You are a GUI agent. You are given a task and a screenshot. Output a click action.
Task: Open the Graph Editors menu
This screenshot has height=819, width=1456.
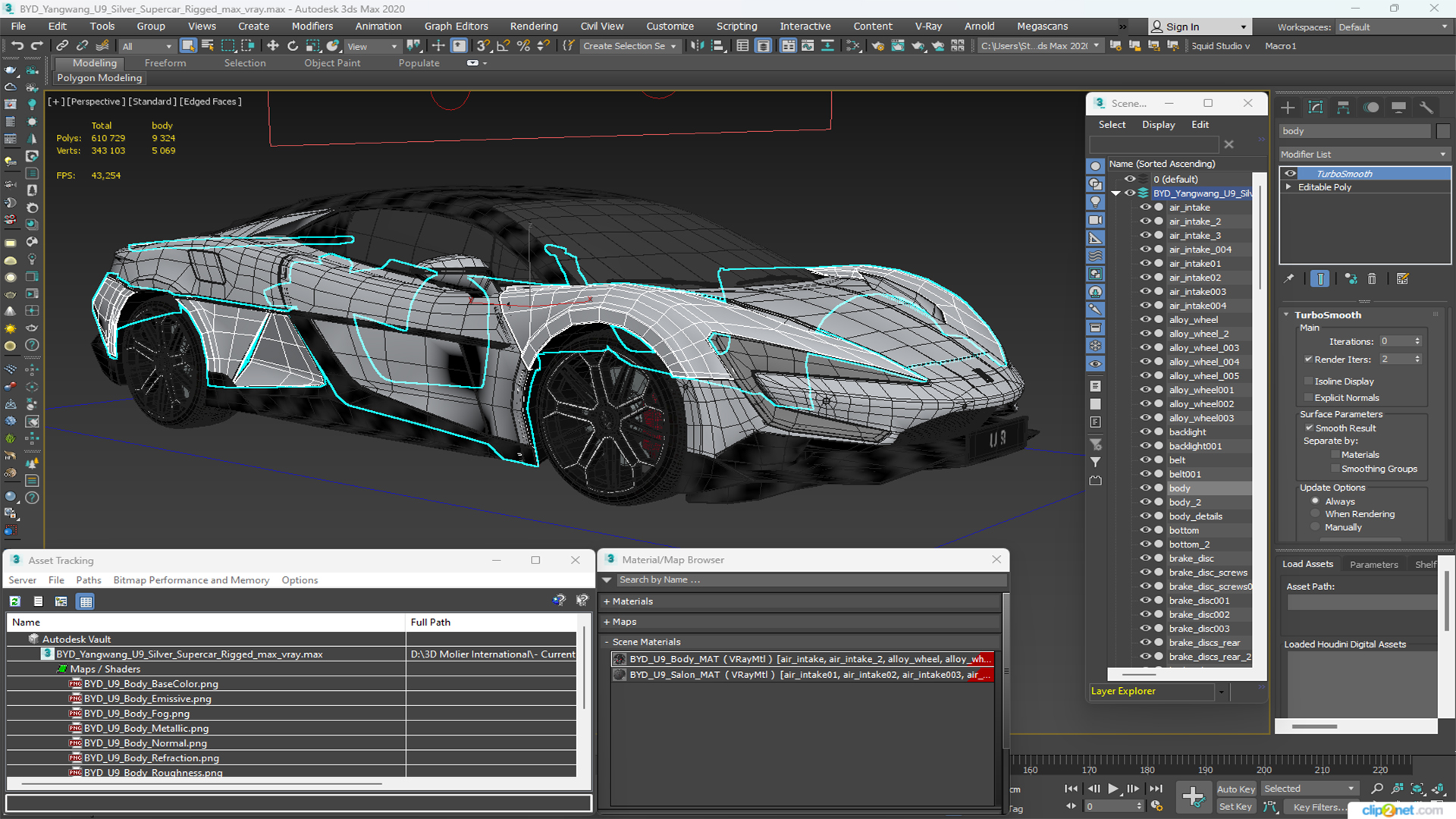tap(457, 27)
